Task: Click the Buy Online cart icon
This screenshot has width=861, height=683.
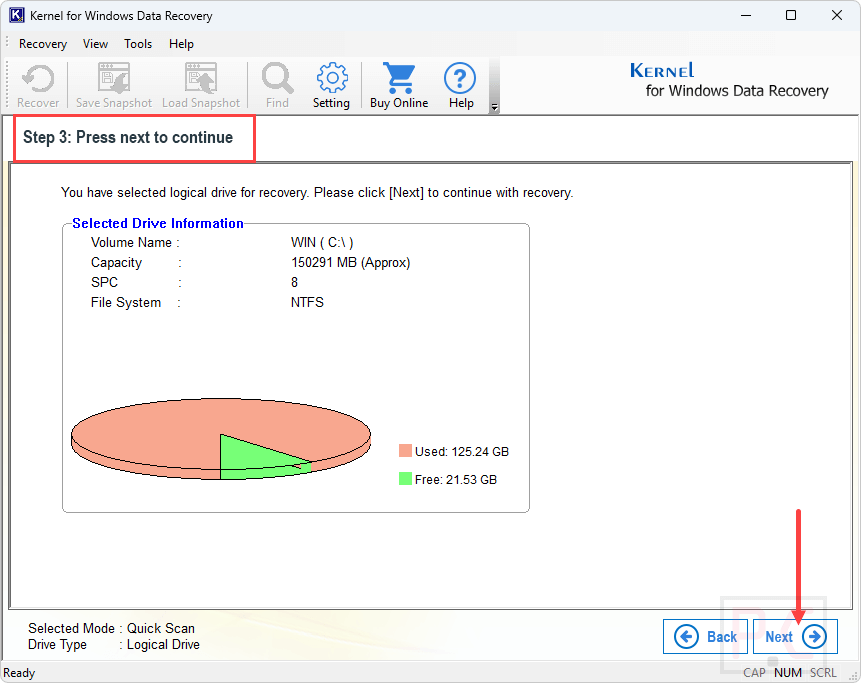Action: [399, 85]
